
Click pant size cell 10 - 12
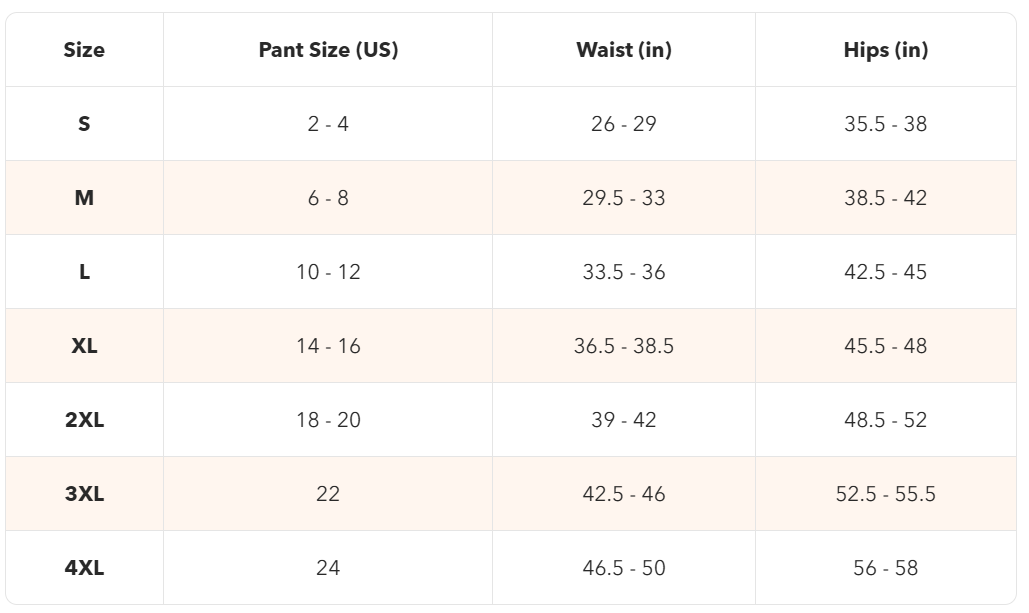(328, 272)
